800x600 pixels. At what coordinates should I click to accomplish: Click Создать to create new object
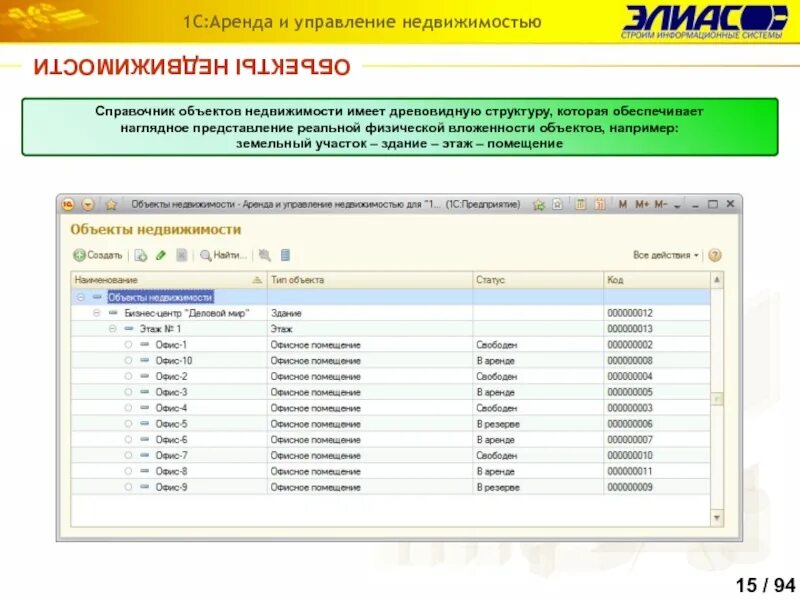coord(98,255)
